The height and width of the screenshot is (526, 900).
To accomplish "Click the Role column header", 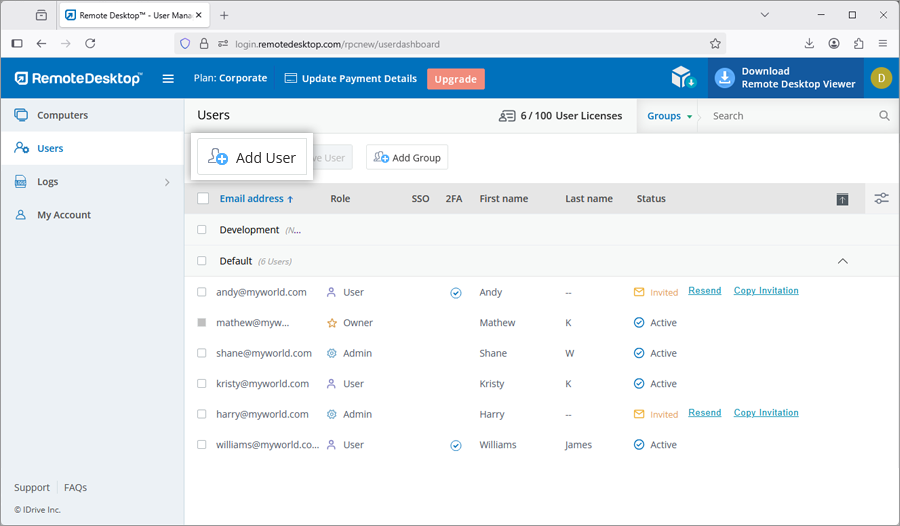I will [340, 199].
